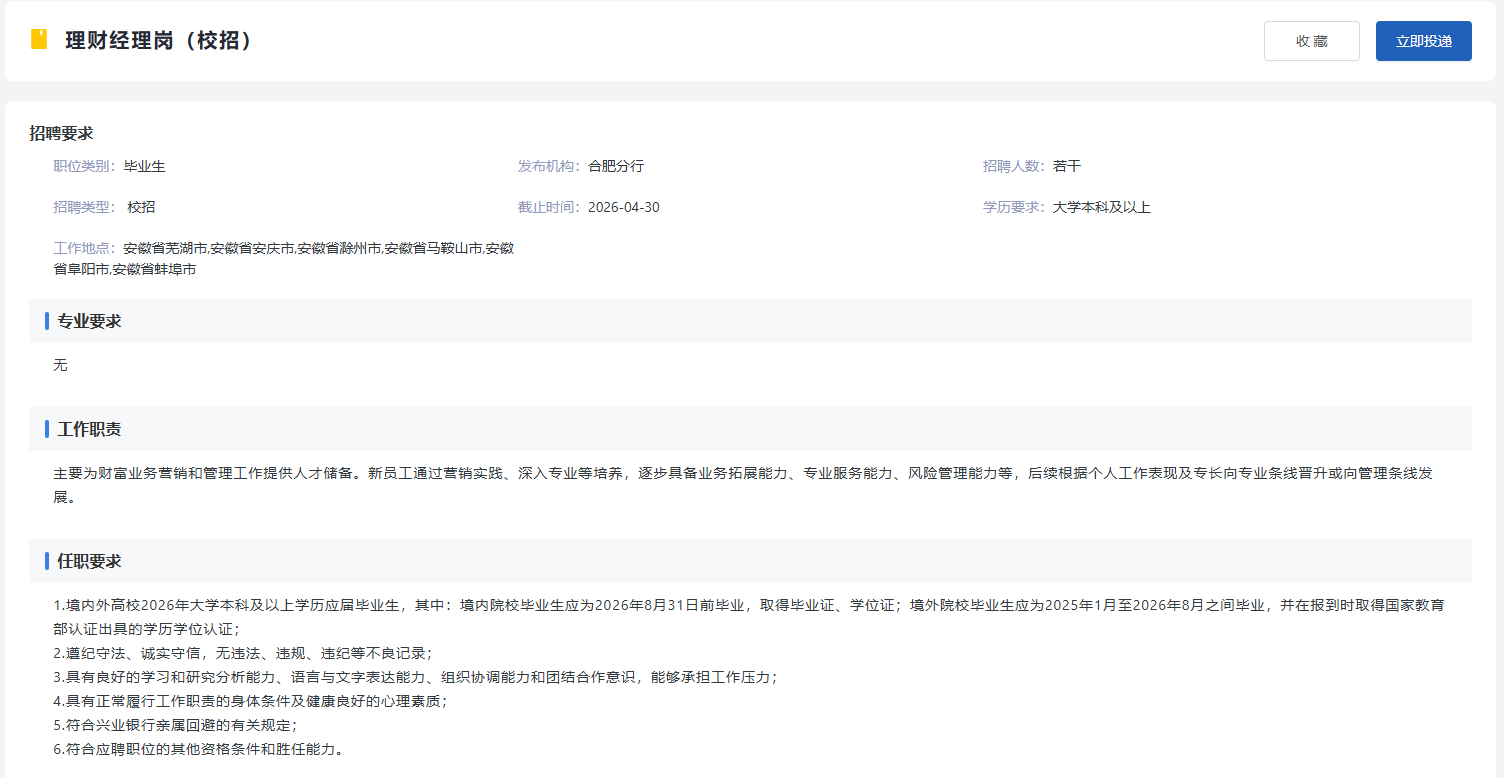
Task: Click the 无 text under 专业要求
Action: click(60, 365)
